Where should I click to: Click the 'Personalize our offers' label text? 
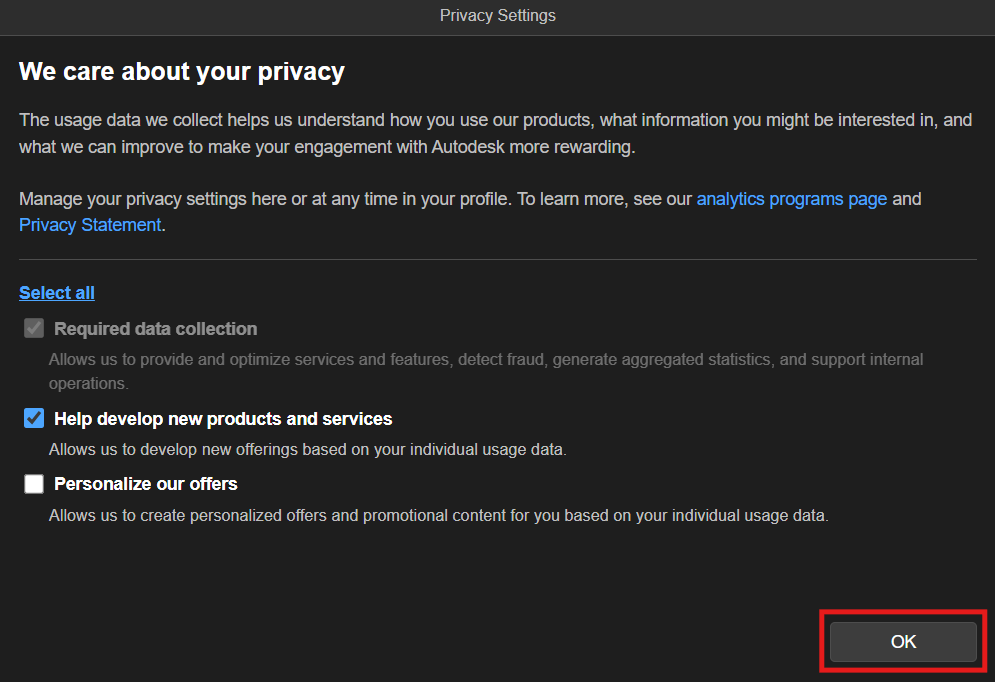tap(145, 483)
